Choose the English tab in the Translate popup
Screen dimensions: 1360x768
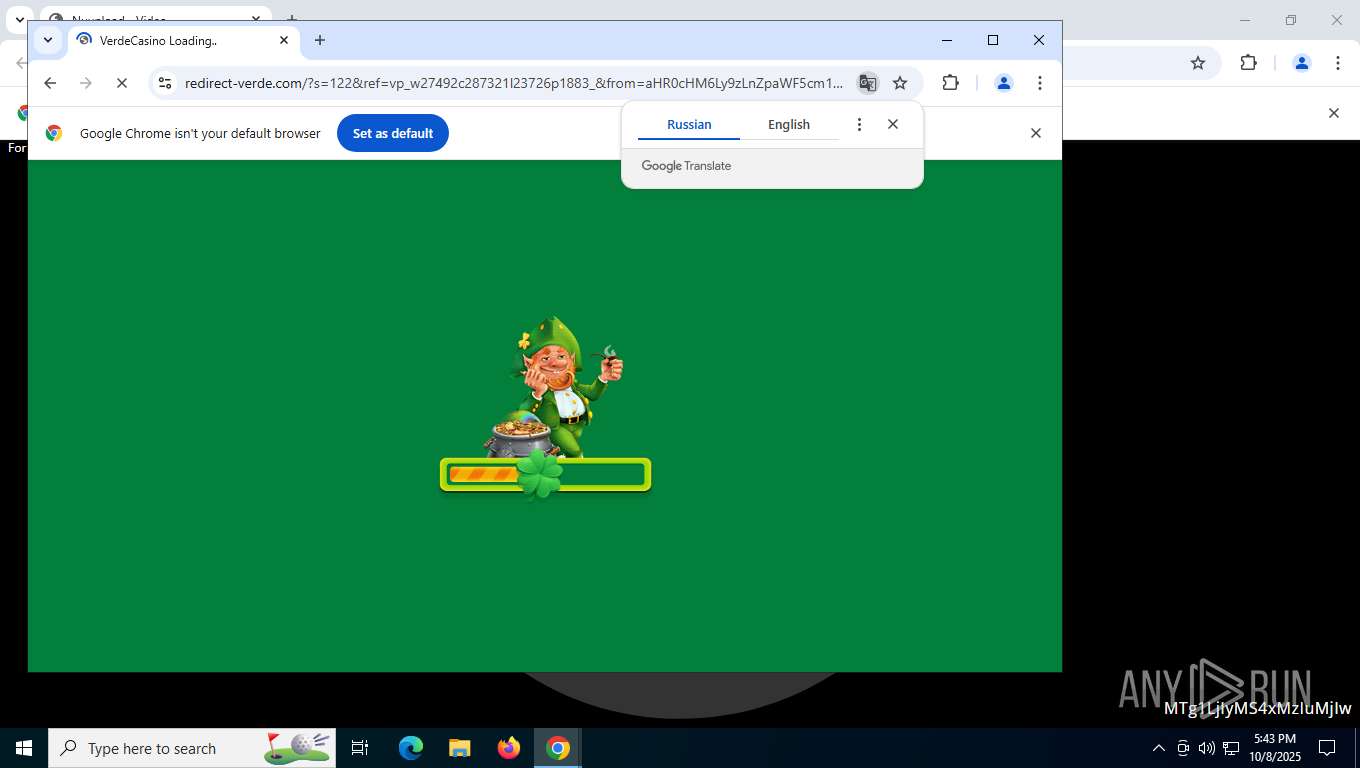pos(789,125)
